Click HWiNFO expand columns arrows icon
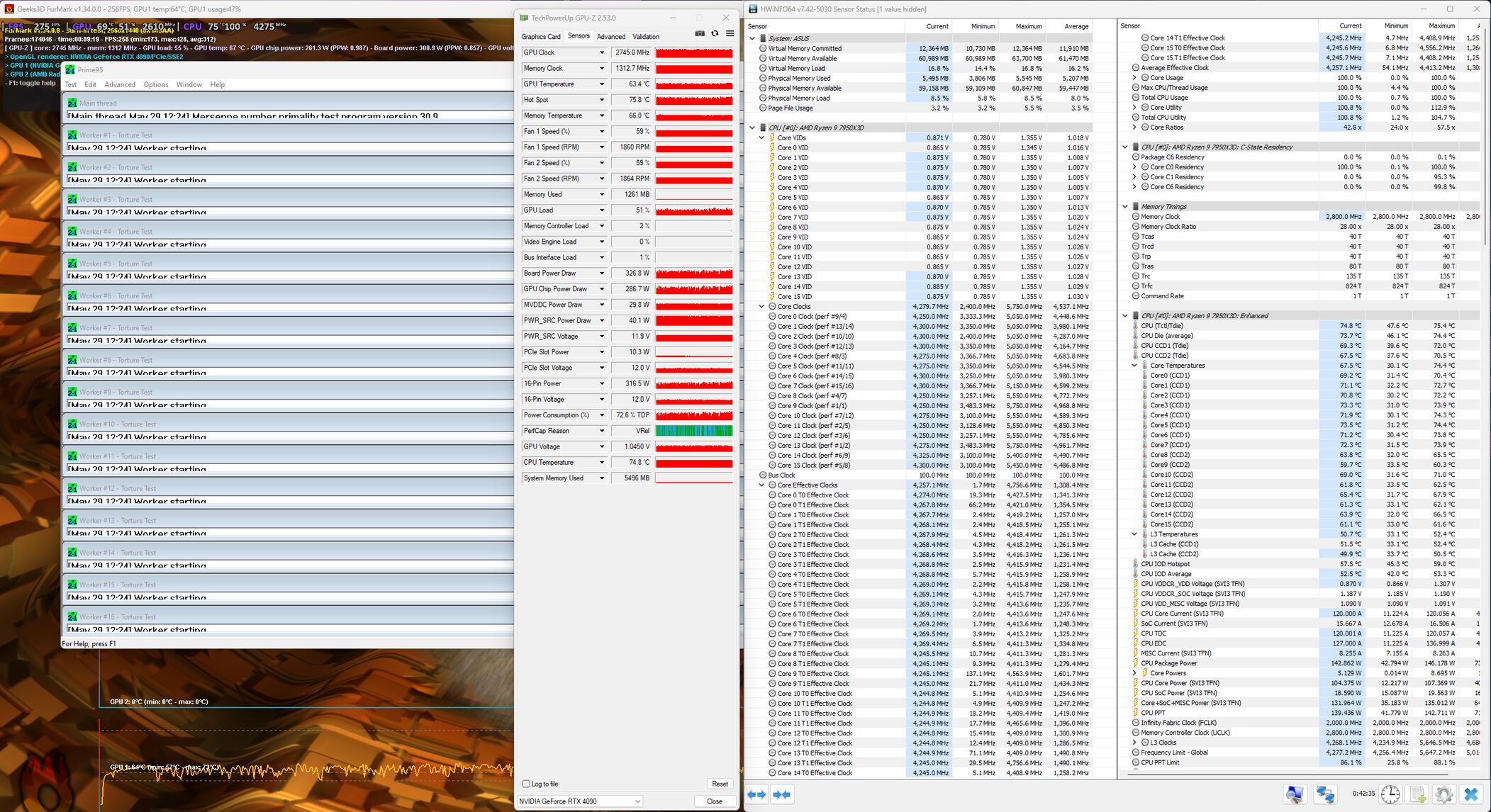The height and width of the screenshot is (812, 1491). 757,794
